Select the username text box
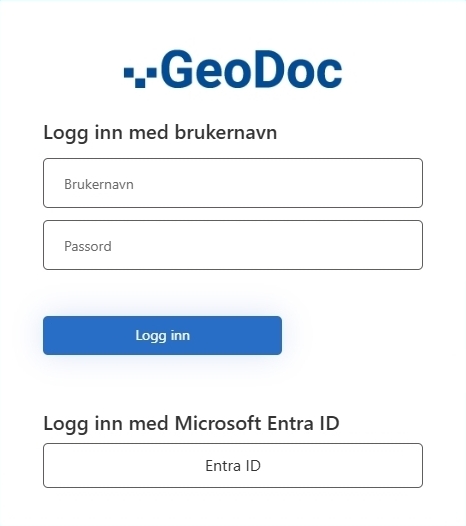466x526 pixels. pos(233,183)
